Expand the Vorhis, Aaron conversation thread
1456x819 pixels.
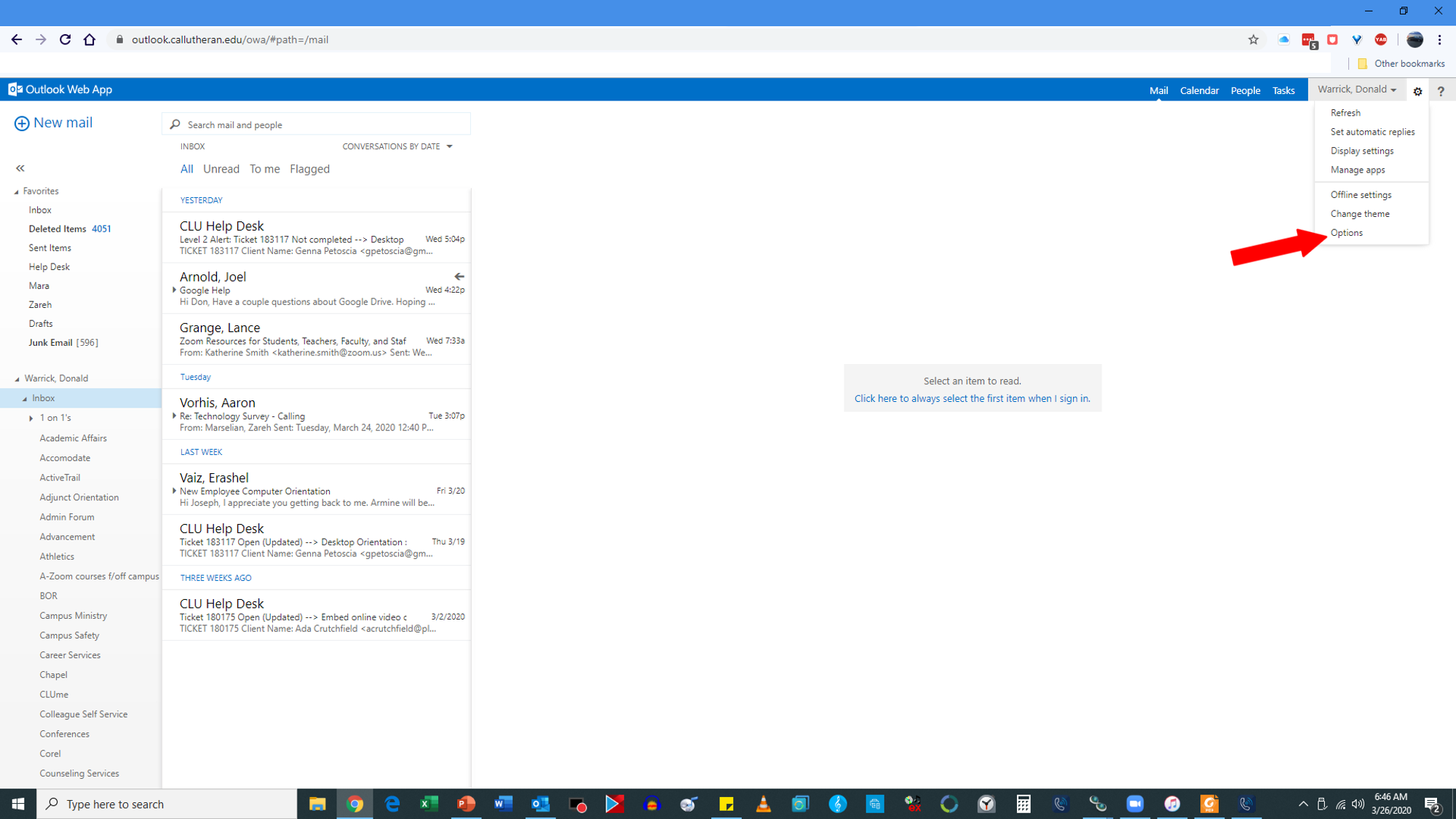tap(174, 416)
